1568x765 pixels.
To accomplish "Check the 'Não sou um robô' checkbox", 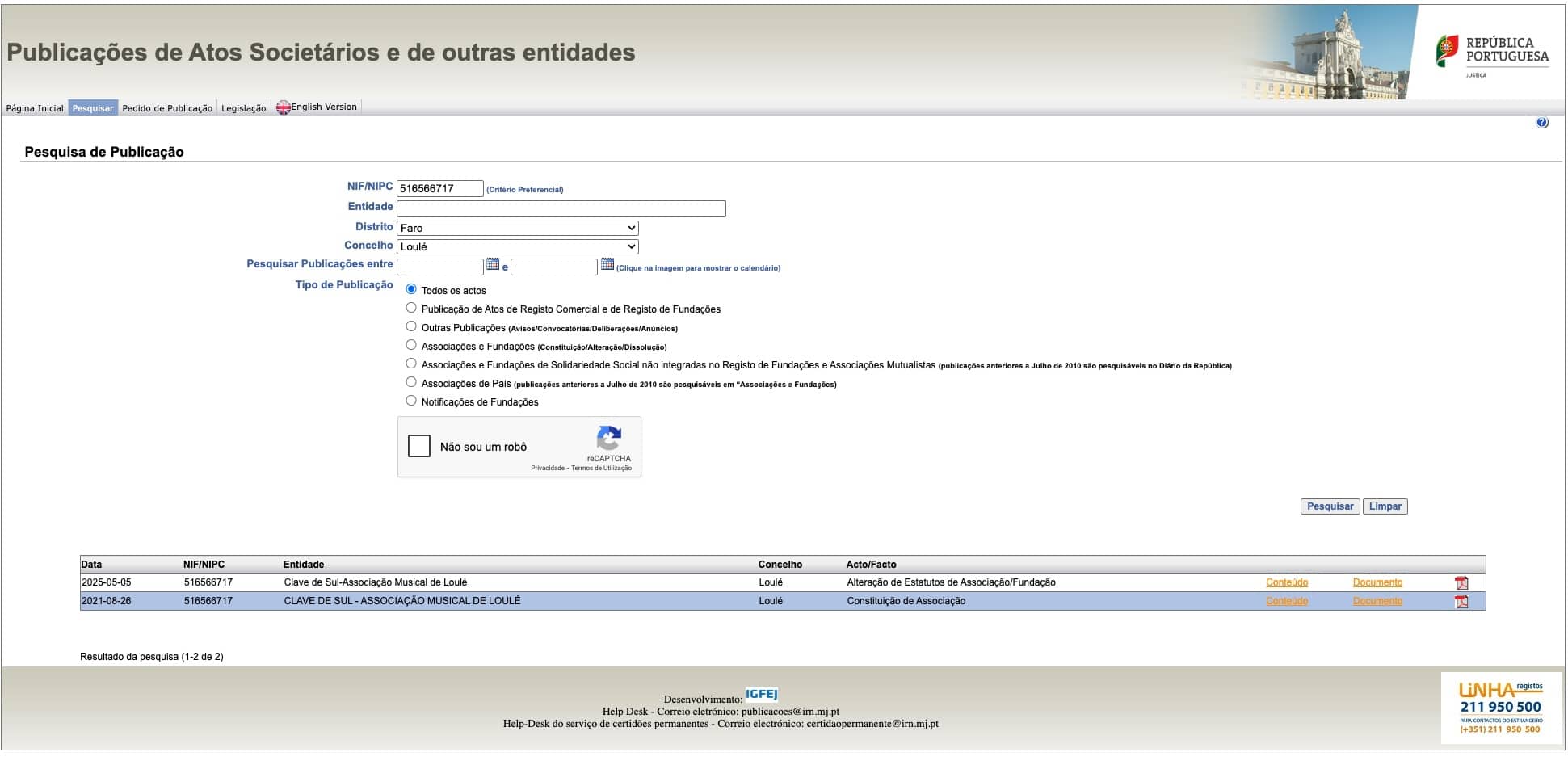I will (419, 447).
